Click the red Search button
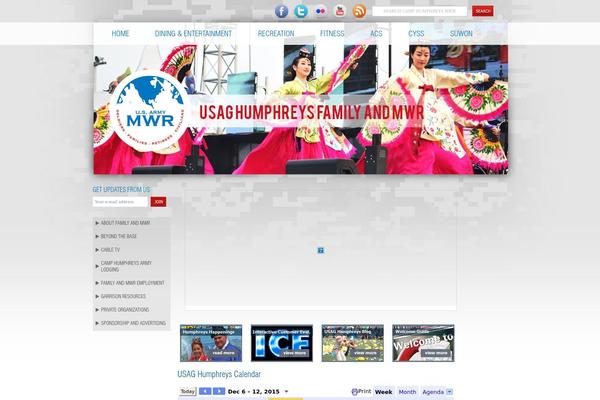 (483, 11)
